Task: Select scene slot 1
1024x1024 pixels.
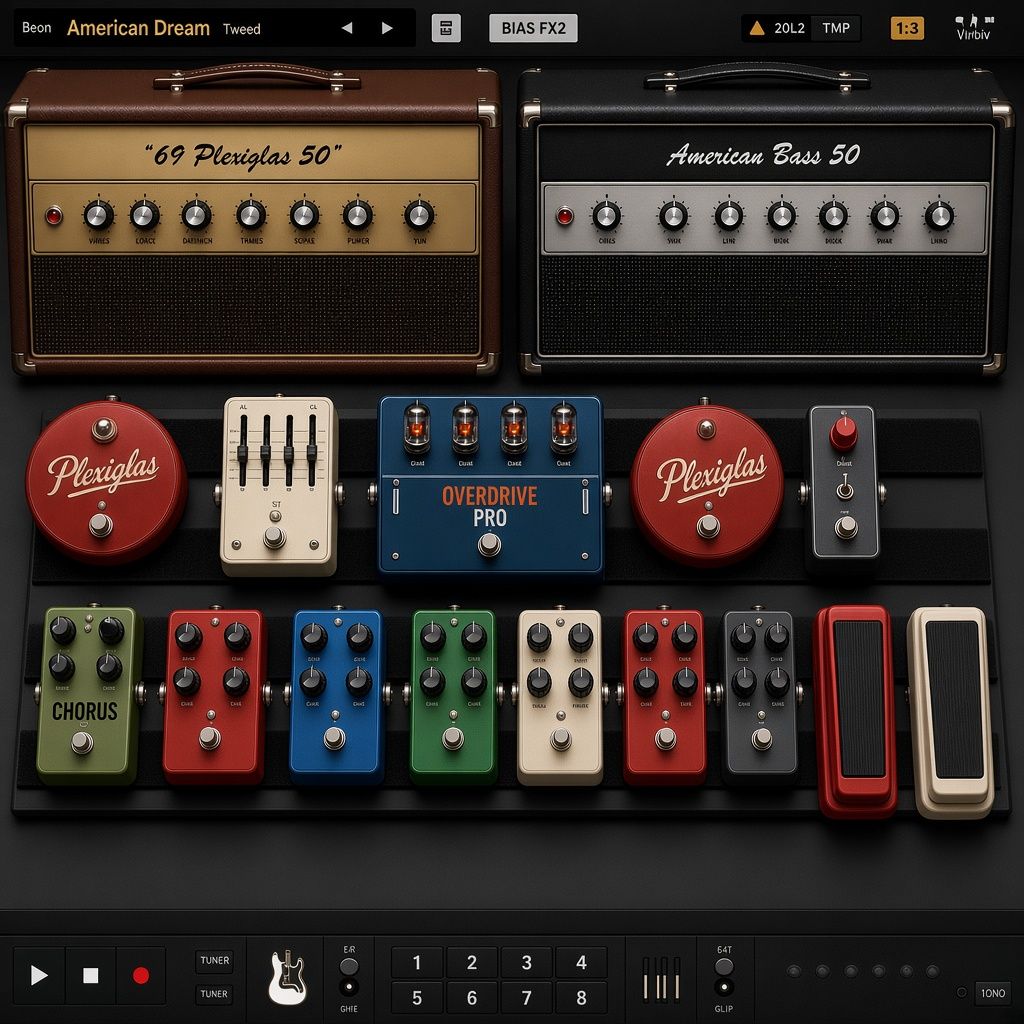Action: tap(417, 963)
